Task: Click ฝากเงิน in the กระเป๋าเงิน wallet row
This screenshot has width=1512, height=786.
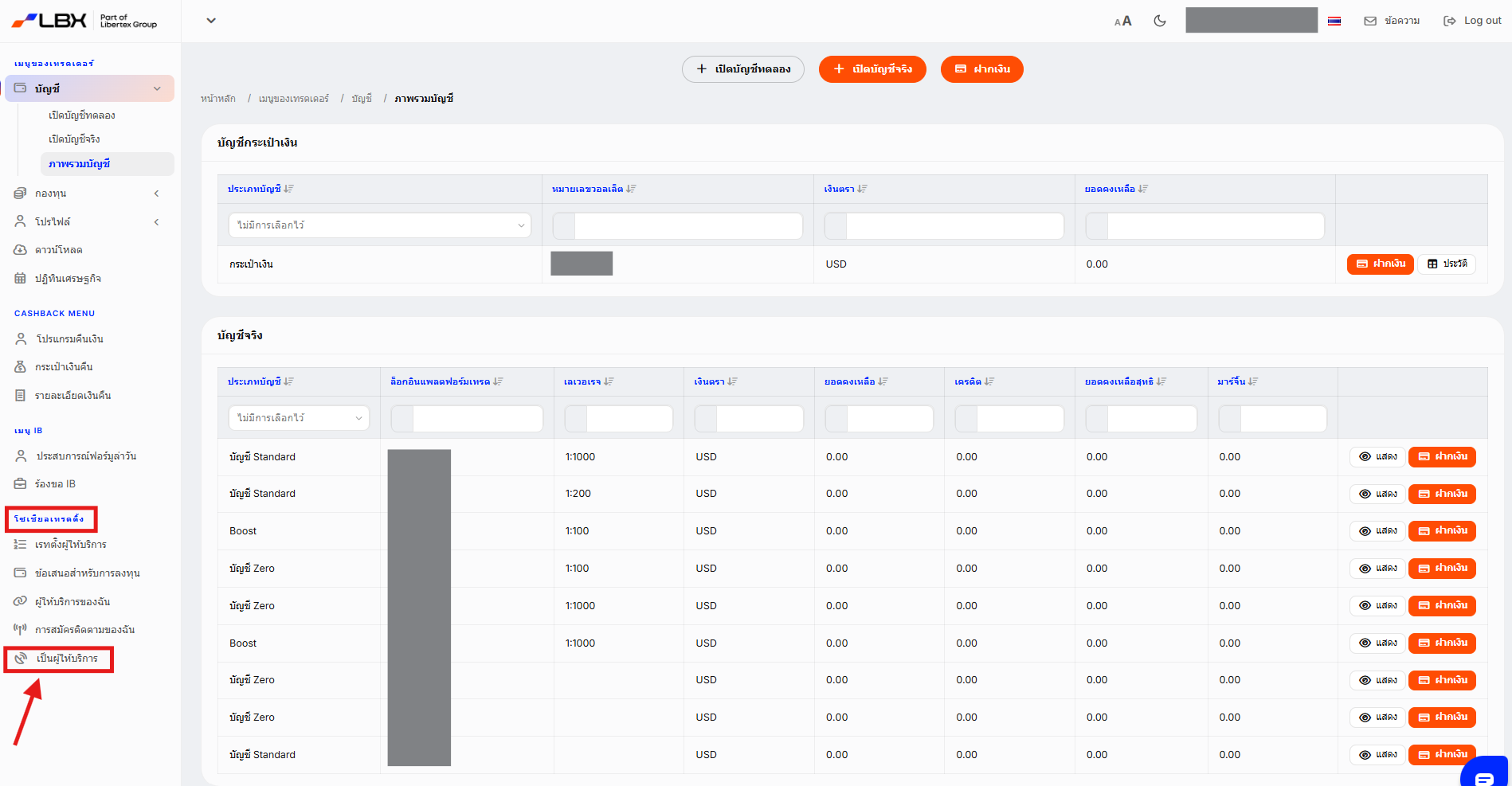Action: (x=1381, y=264)
